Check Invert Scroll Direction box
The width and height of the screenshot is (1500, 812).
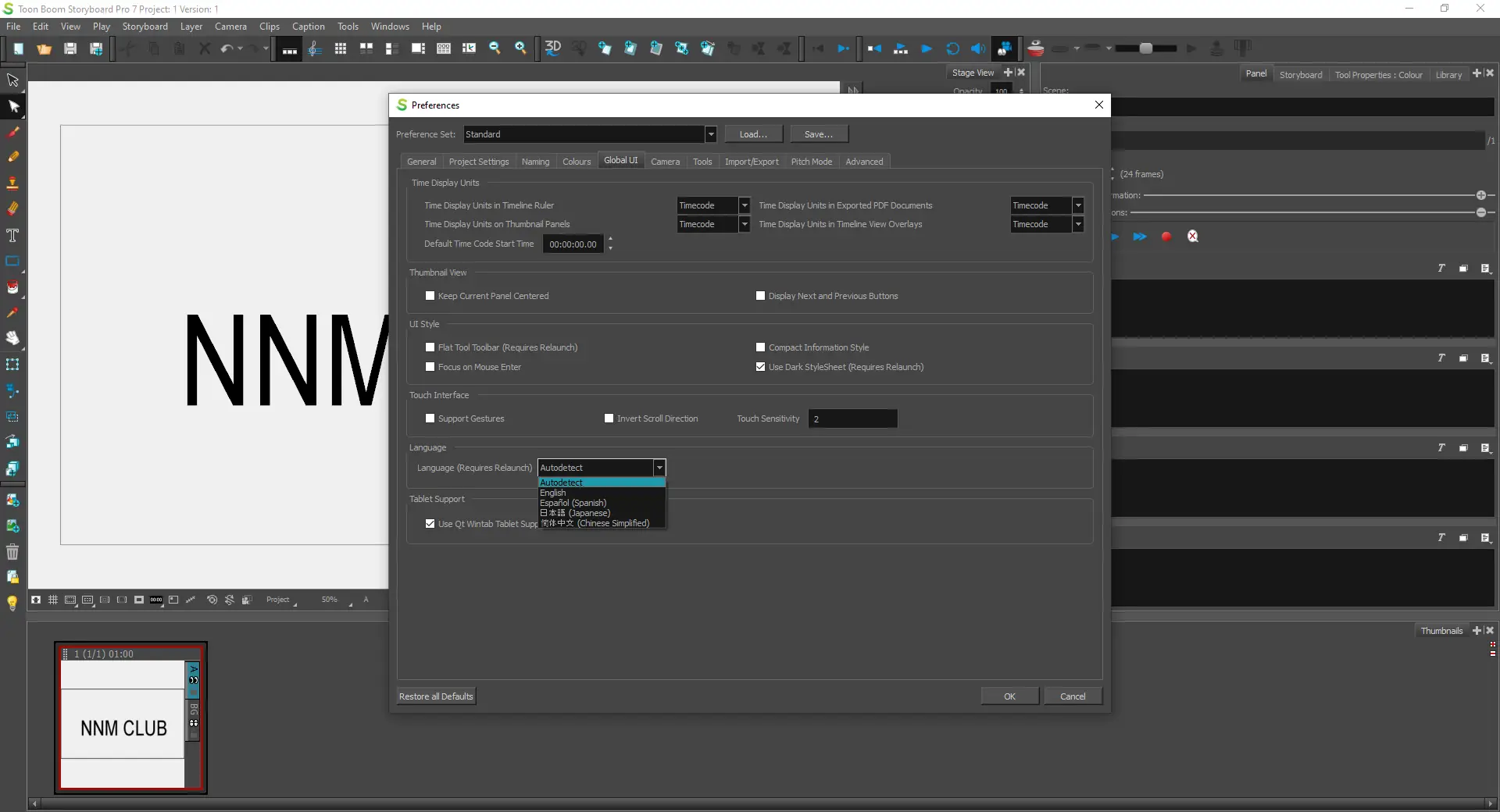pos(609,418)
